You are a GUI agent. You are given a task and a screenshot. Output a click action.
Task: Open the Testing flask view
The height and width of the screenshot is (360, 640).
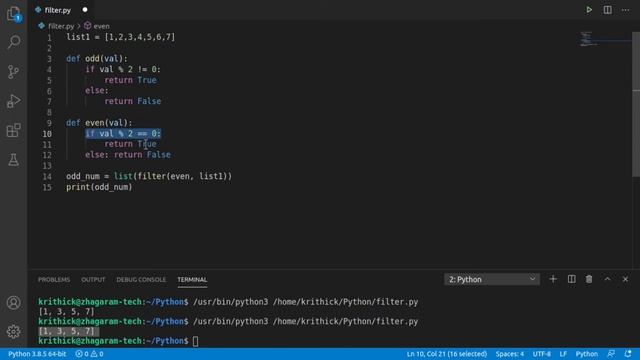click(x=13, y=160)
